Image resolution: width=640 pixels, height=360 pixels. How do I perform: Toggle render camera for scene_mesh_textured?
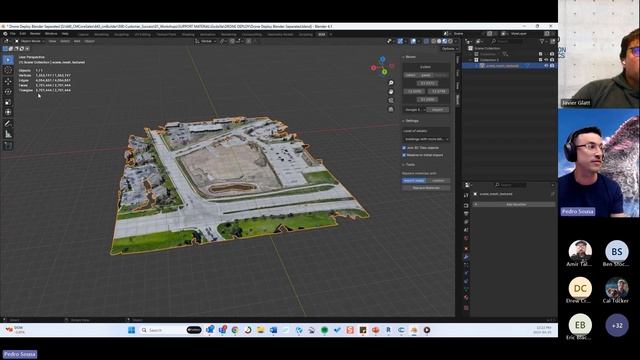pyautogui.click(x=552, y=66)
